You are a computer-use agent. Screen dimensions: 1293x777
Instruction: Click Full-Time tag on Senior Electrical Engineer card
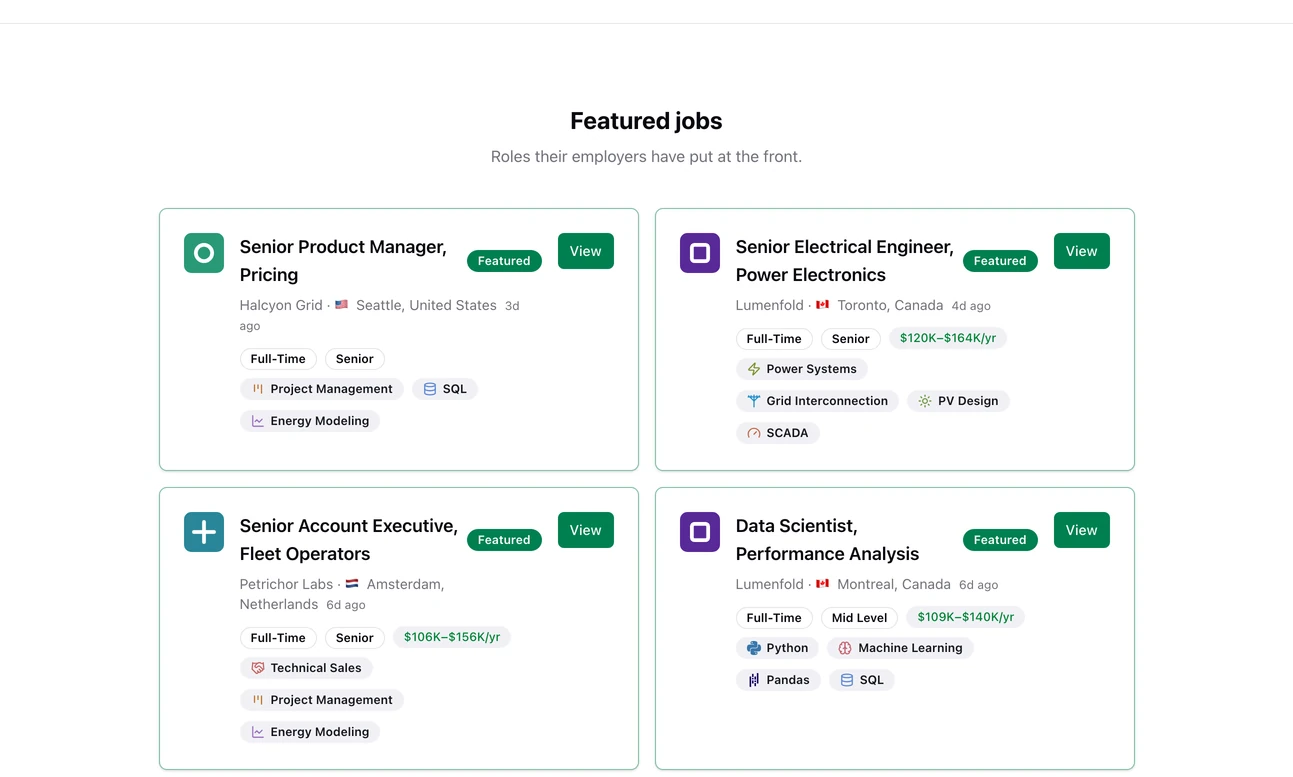click(x=774, y=339)
